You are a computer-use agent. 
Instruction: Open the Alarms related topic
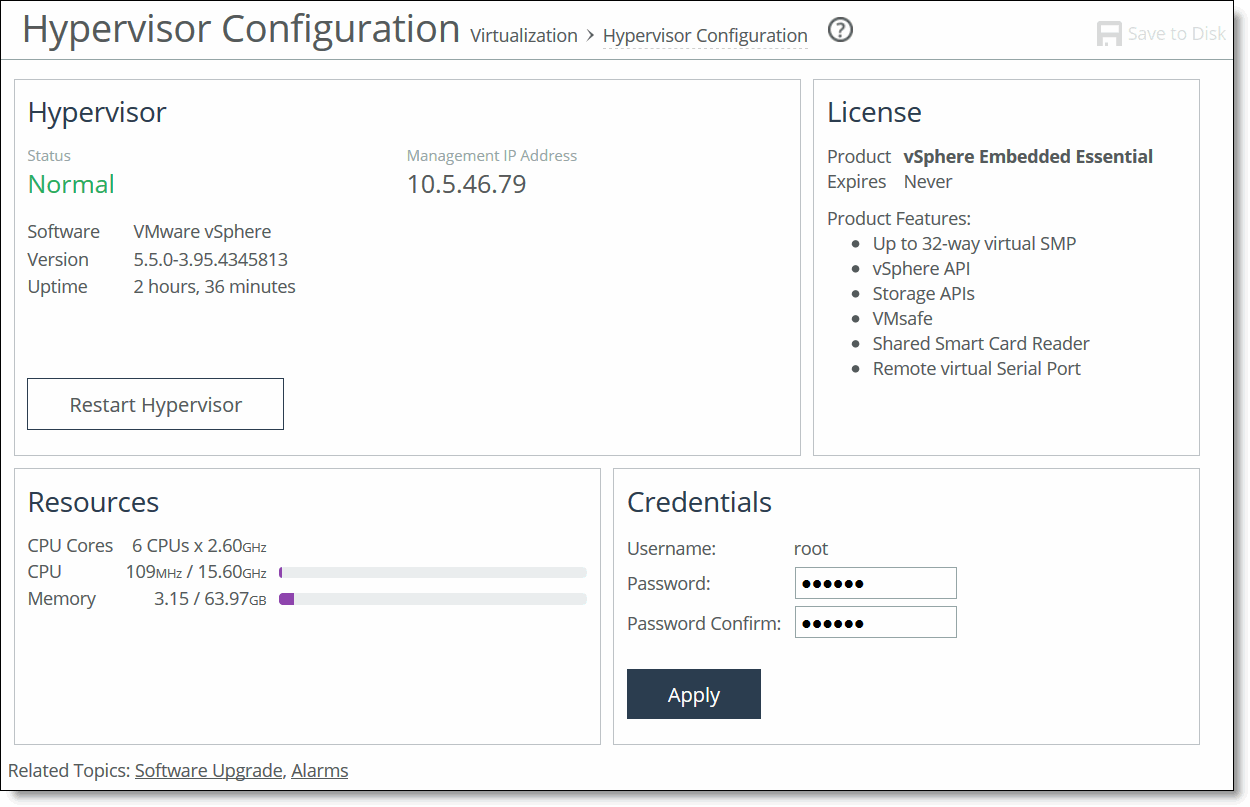click(319, 770)
